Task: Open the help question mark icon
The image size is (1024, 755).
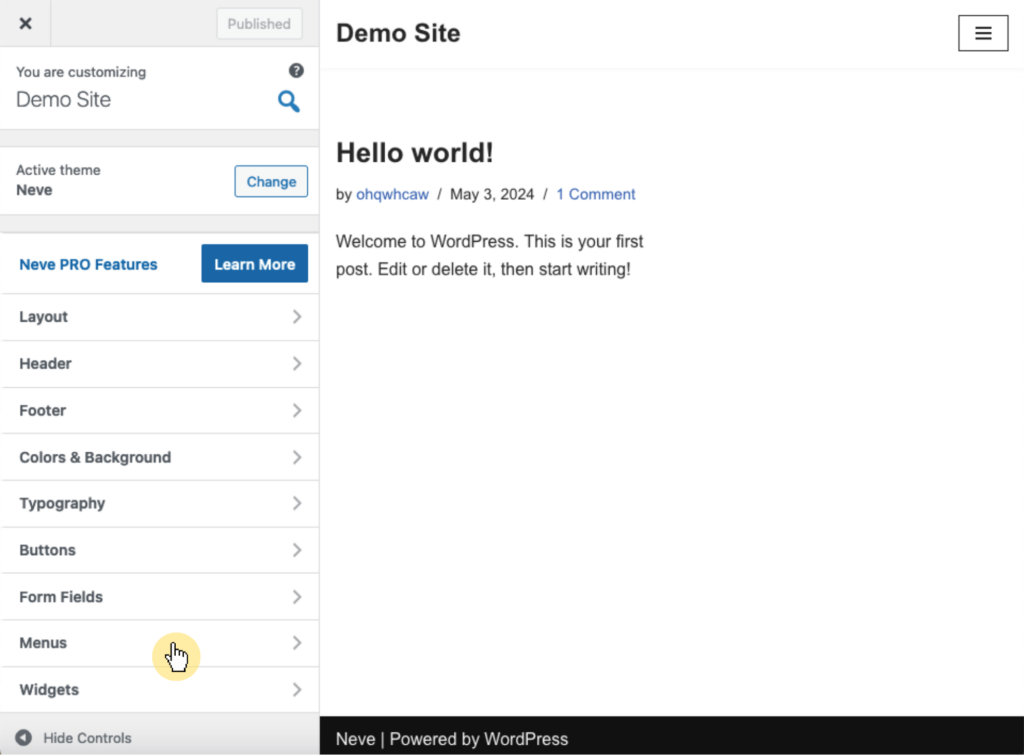Action: click(x=296, y=71)
